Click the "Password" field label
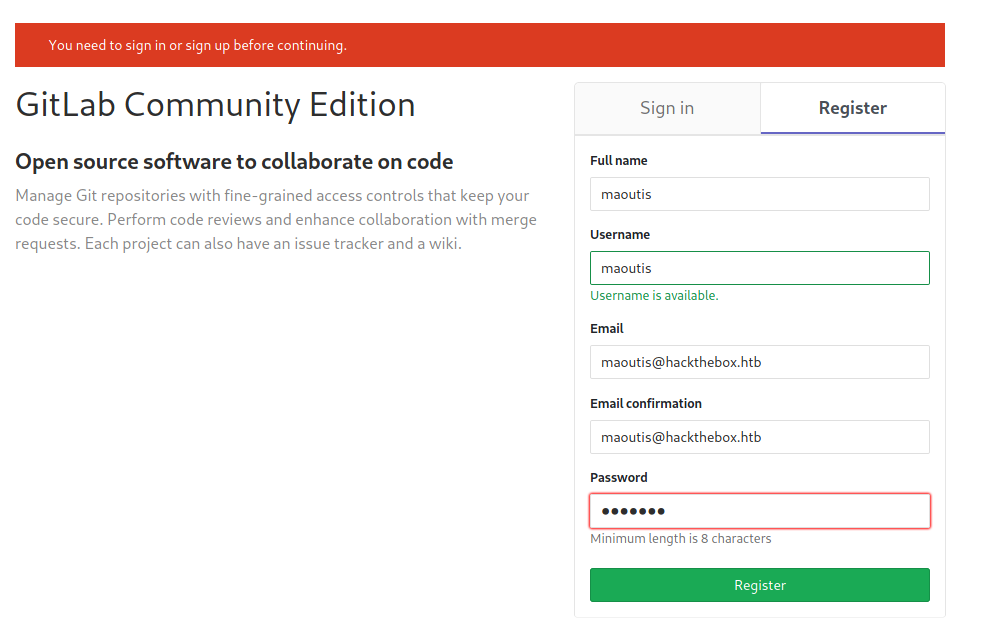 (618, 477)
